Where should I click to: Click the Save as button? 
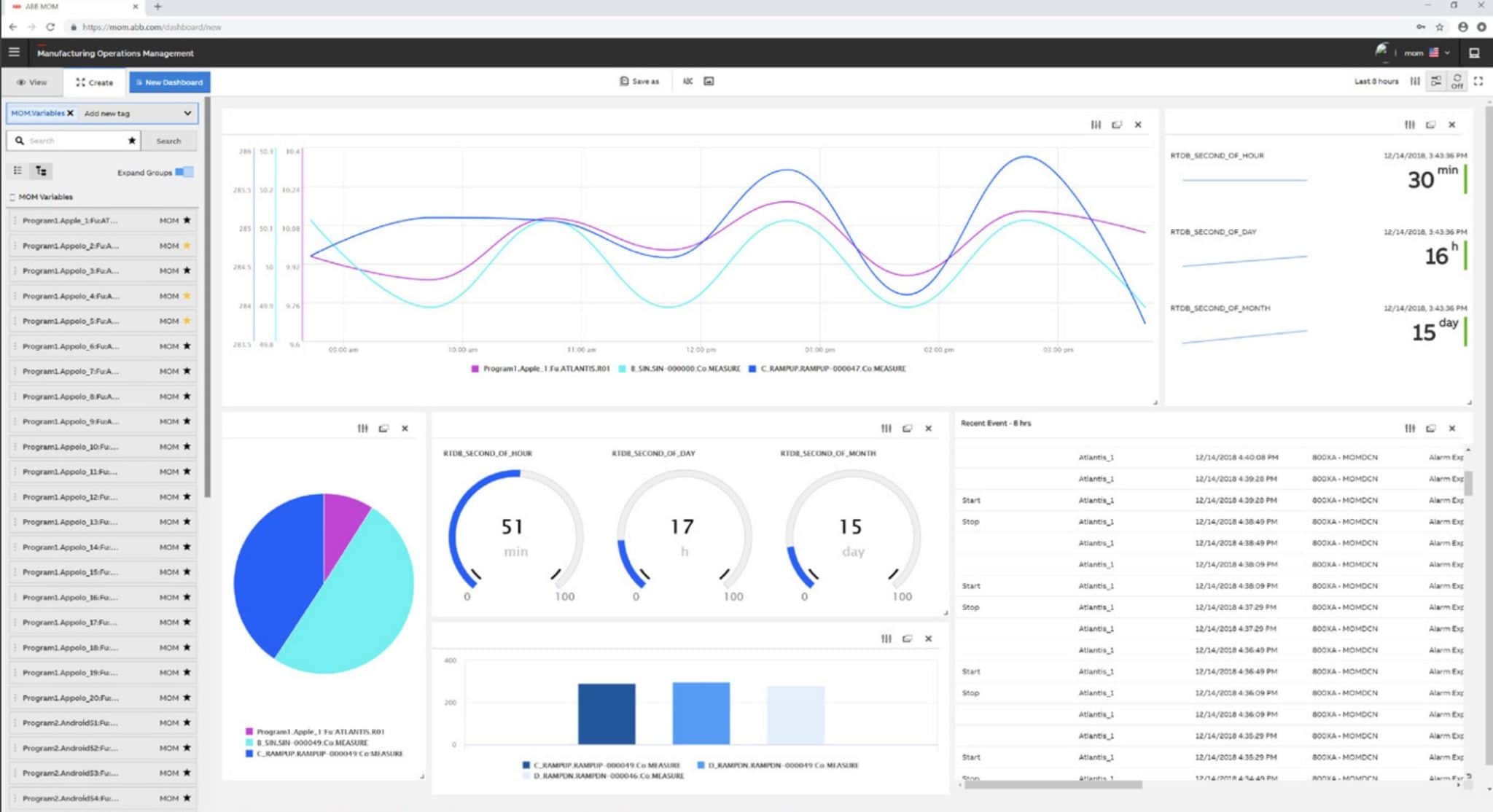tap(639, 82)
